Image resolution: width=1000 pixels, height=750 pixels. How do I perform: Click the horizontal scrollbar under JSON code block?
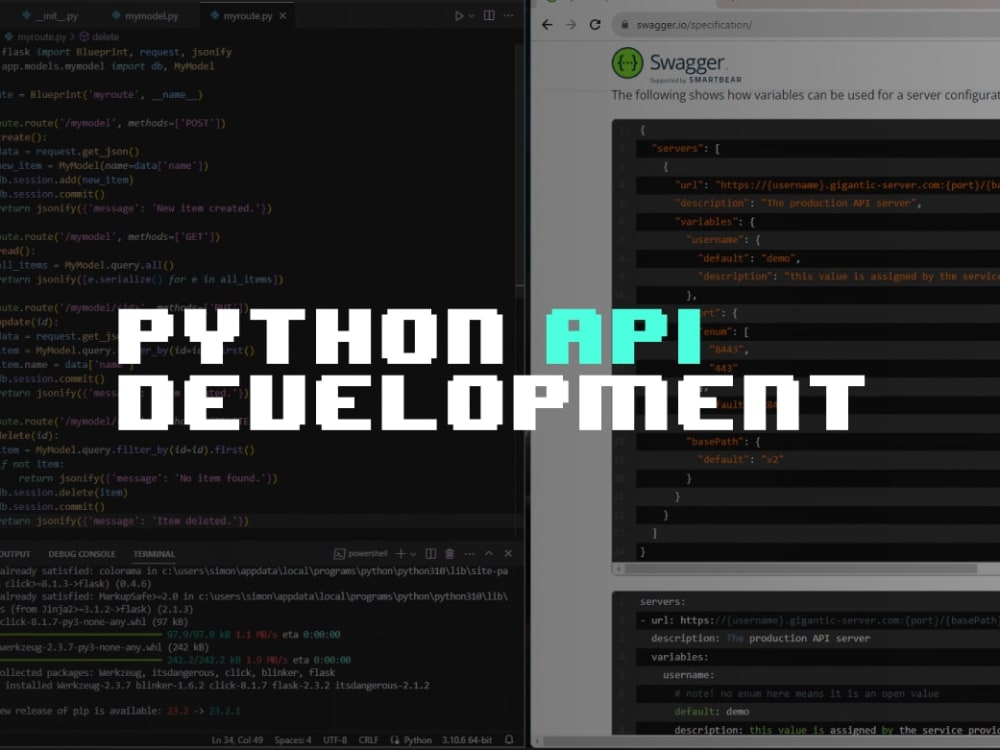(x=800, y=568)
